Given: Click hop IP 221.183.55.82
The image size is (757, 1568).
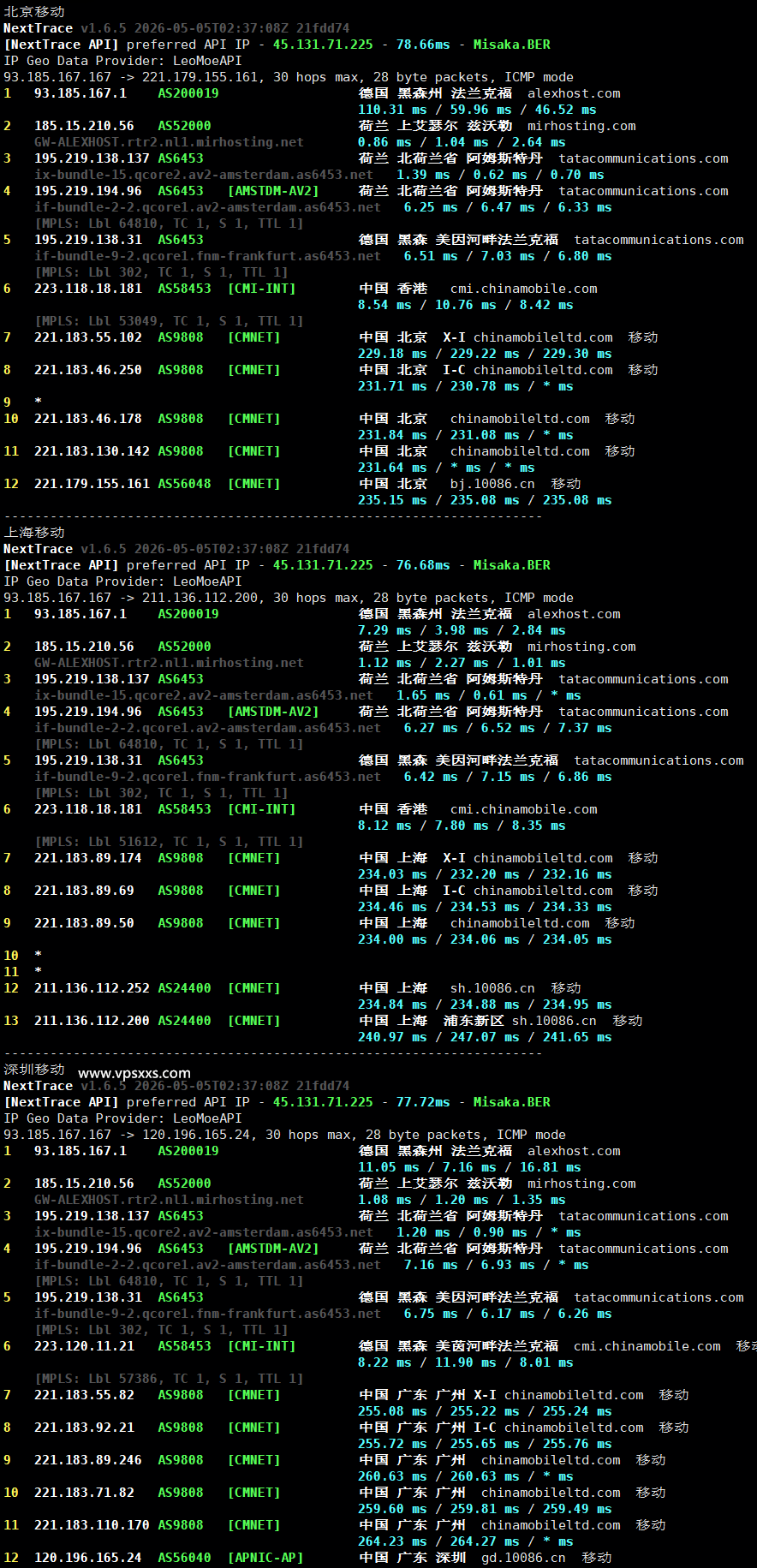Looking at the screenshot, I should pyautogui.click(x=84, y=1395).
